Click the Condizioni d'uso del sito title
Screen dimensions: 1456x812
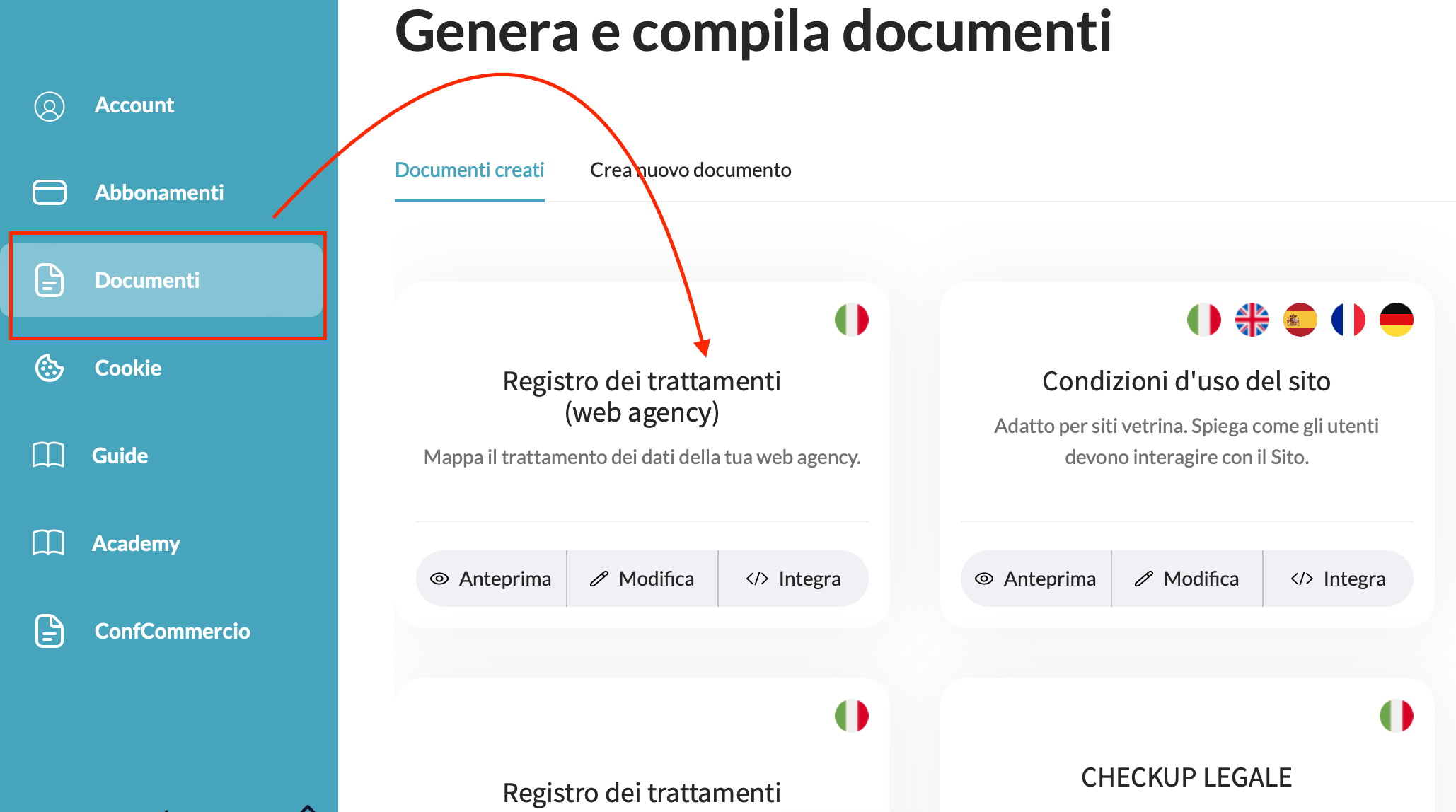[1186, 381]
